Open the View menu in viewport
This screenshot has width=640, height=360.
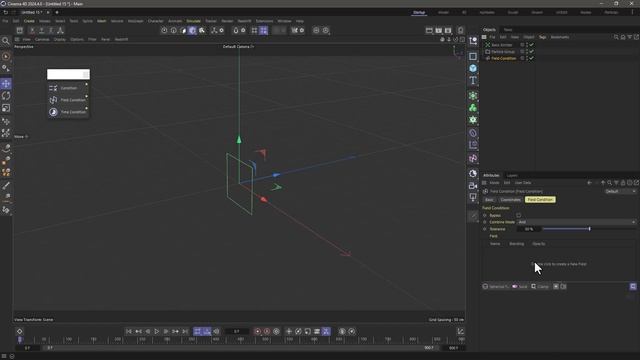(27, 40)
